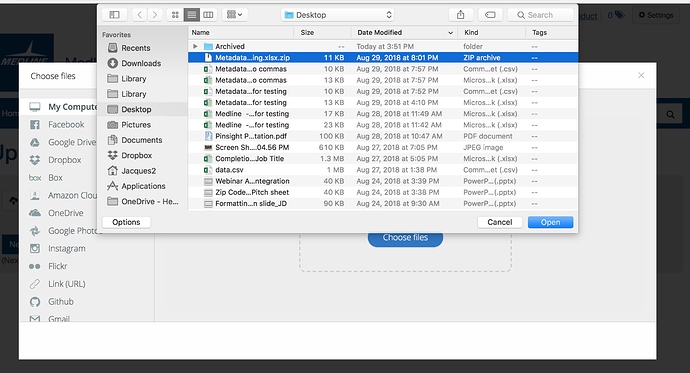Select Zip Code...Pitch sheet file

[x=382, y=192]
